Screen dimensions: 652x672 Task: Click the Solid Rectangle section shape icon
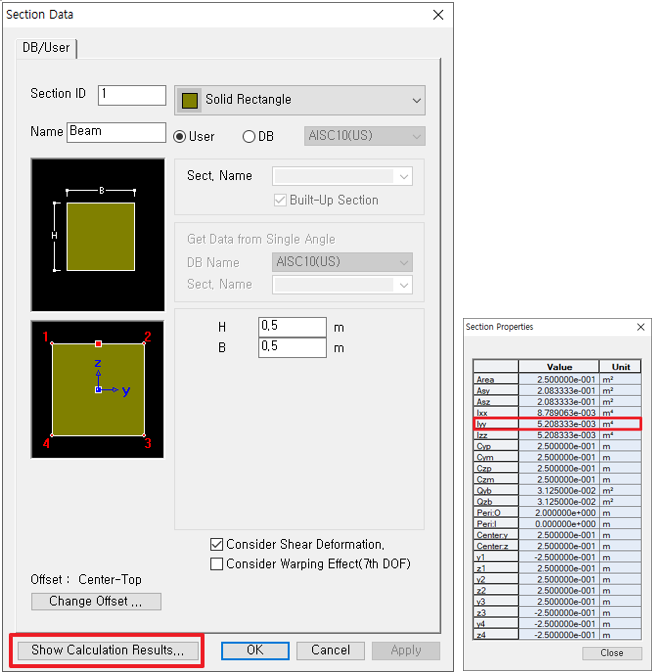click(x=190, y=100)
